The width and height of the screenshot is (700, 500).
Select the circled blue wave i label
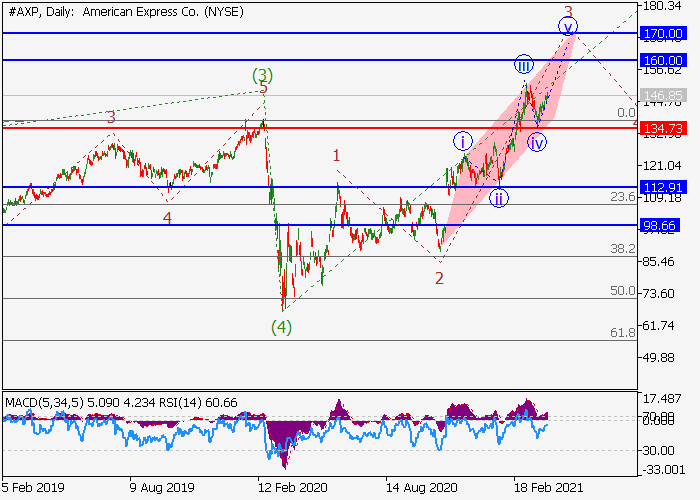click(463, 142)
